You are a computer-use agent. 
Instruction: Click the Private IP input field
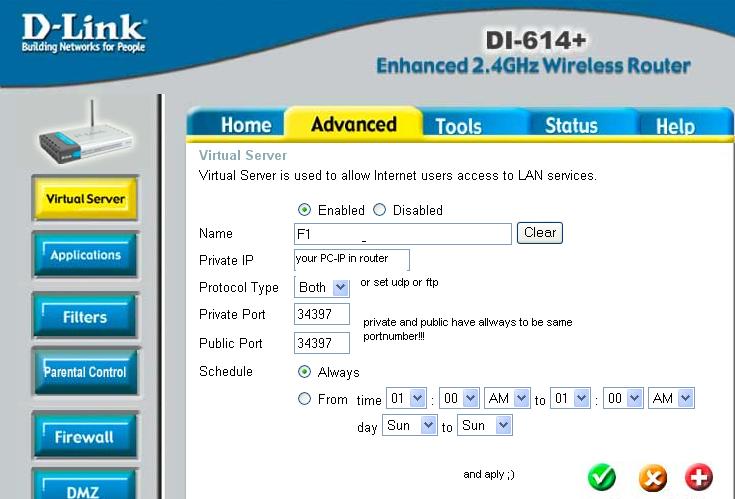tap(352, 260)
